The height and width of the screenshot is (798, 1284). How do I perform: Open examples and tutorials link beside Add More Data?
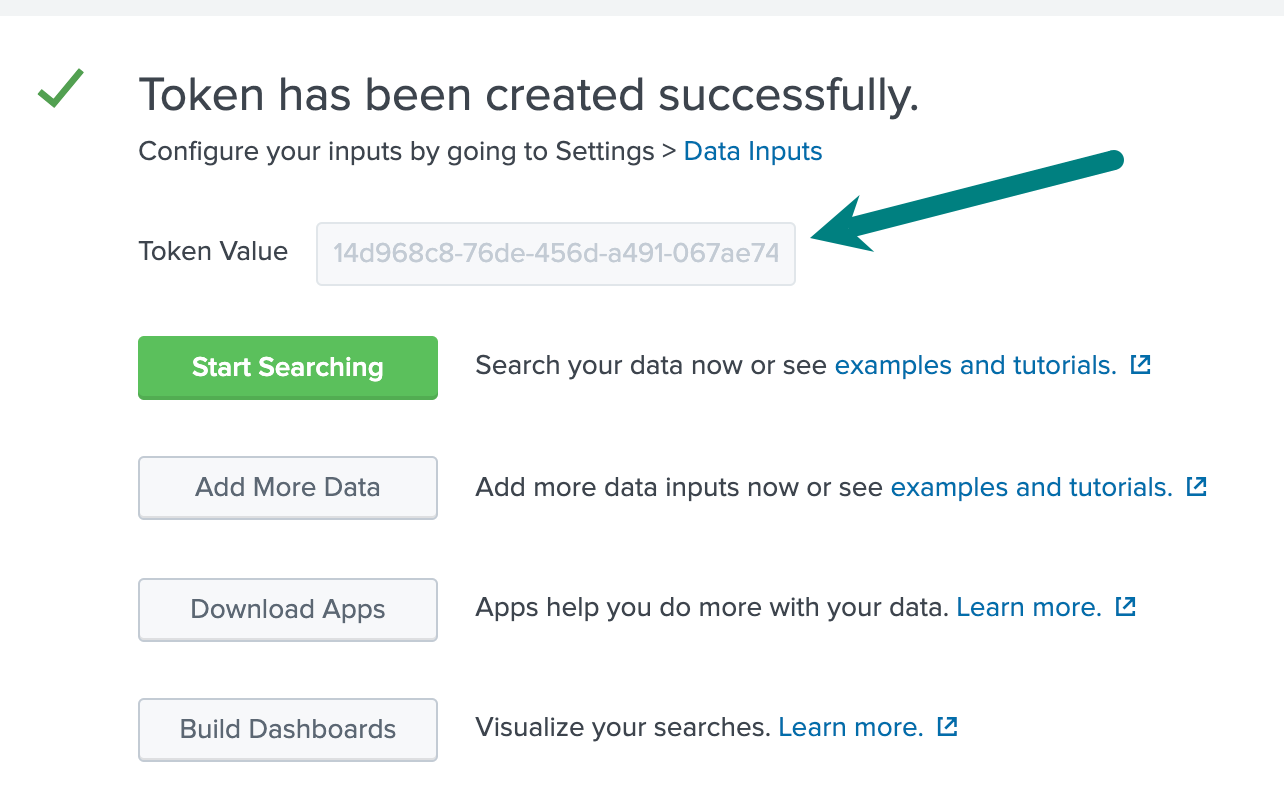(1031, 488)
